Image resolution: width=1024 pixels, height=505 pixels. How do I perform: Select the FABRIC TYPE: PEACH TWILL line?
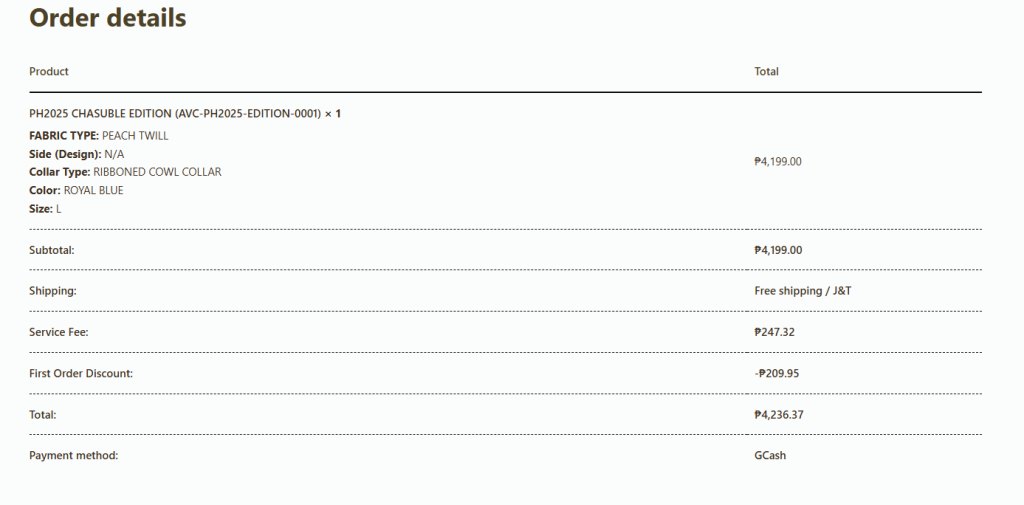tap(99, 136)
